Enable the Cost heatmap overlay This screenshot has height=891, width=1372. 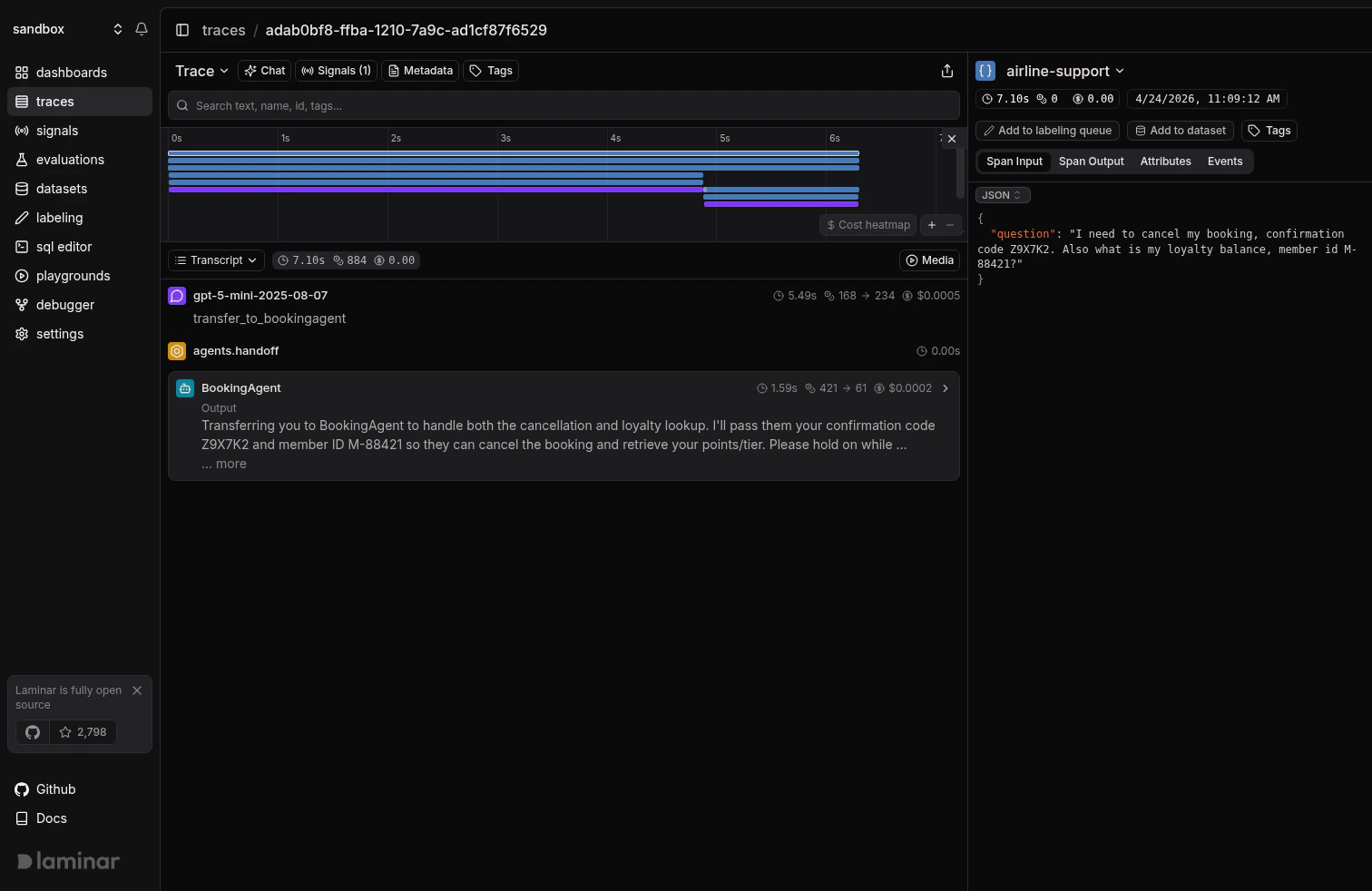point(867,224)
